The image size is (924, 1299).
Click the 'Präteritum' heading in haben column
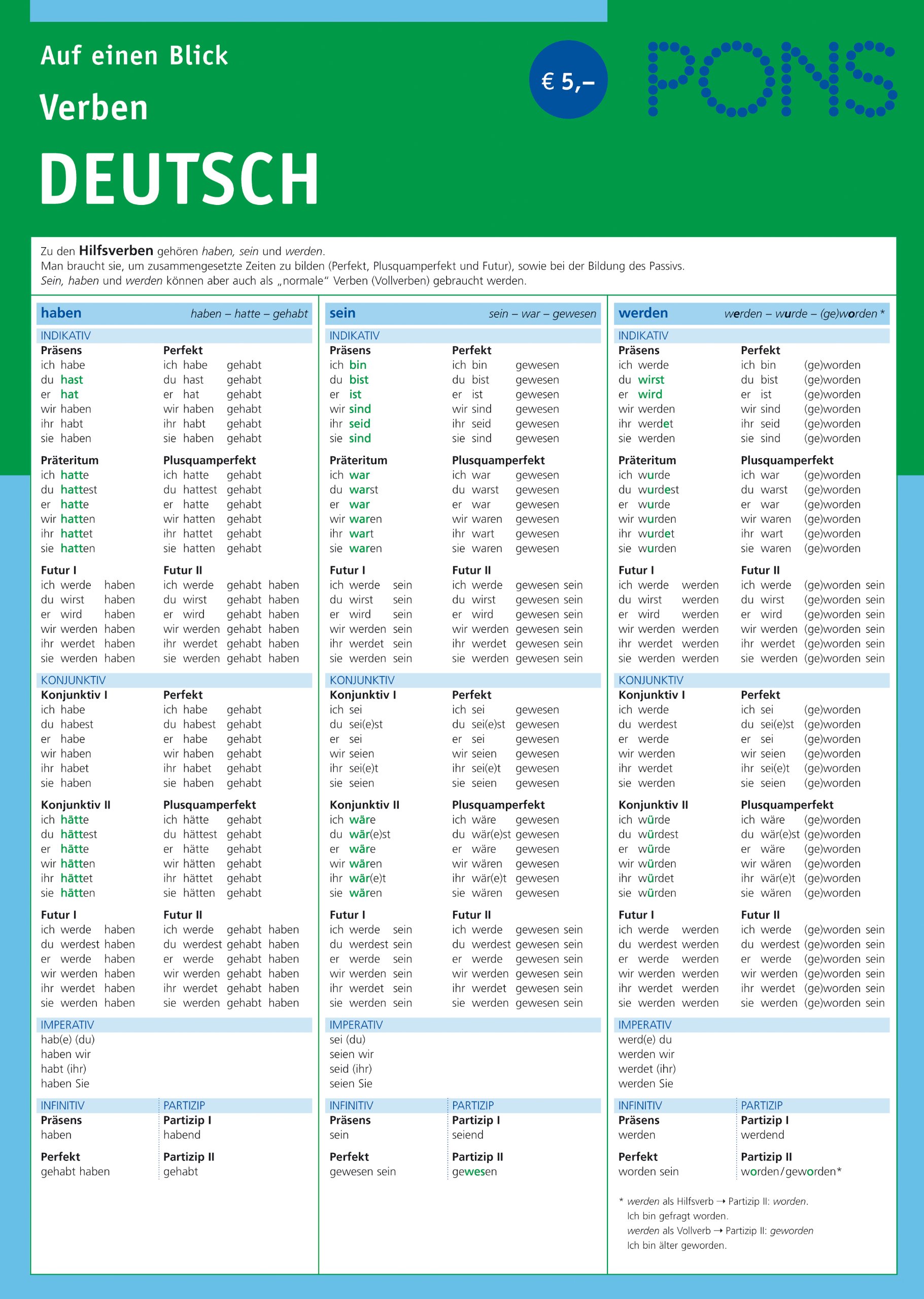70,460
